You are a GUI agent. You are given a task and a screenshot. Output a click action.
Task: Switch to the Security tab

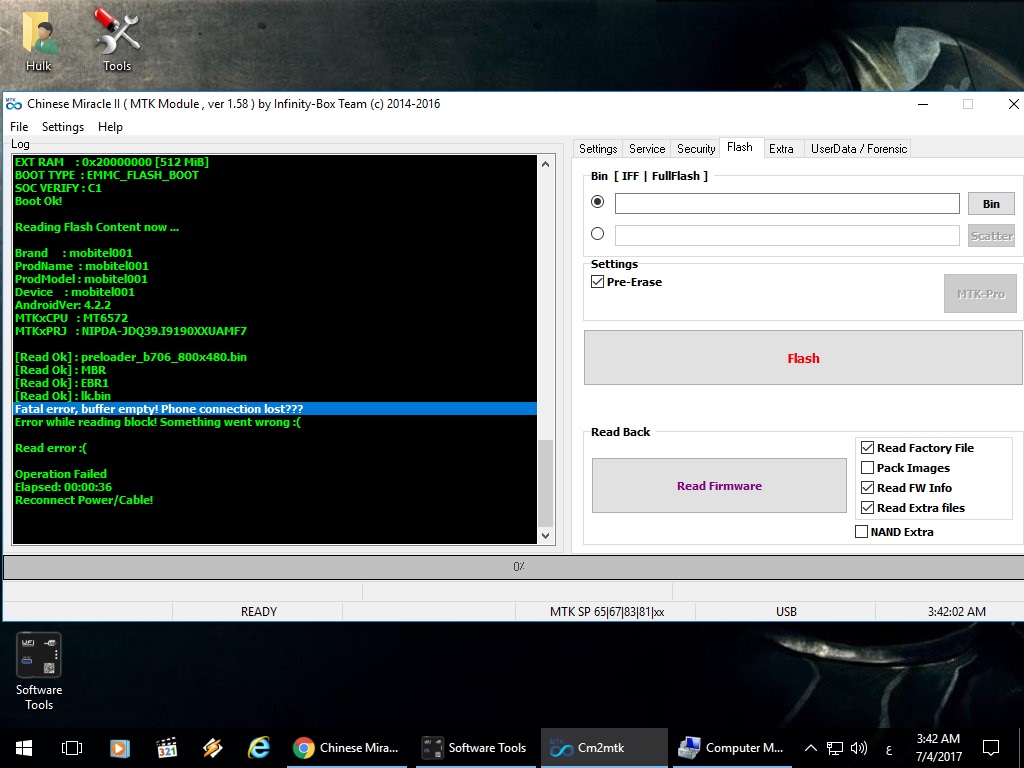[696, 149]
